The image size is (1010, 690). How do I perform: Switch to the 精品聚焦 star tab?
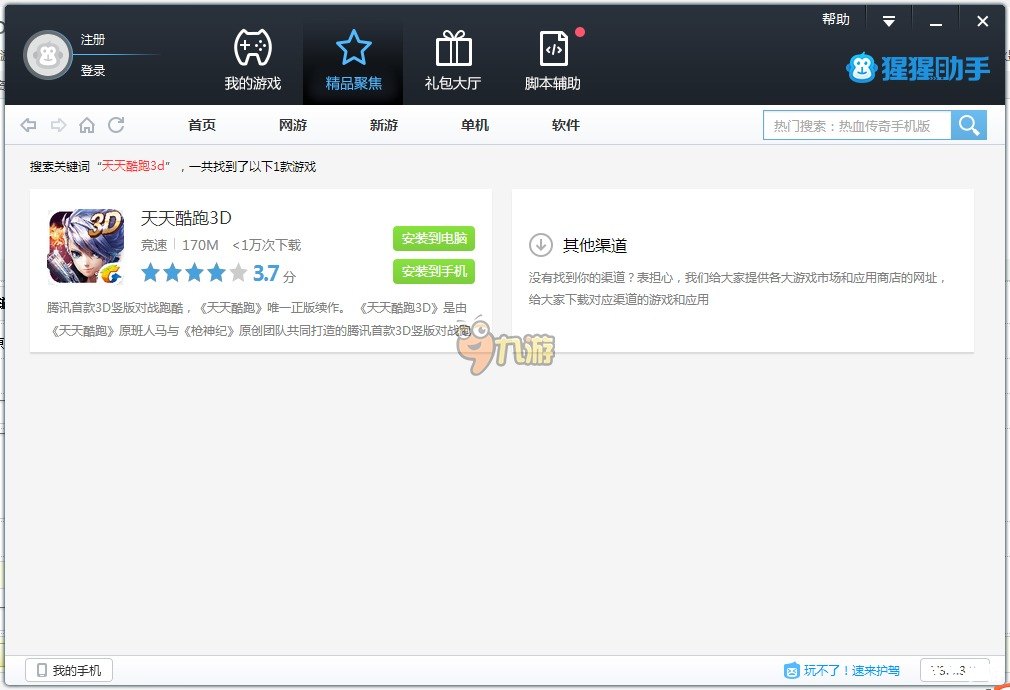point(353,60)
